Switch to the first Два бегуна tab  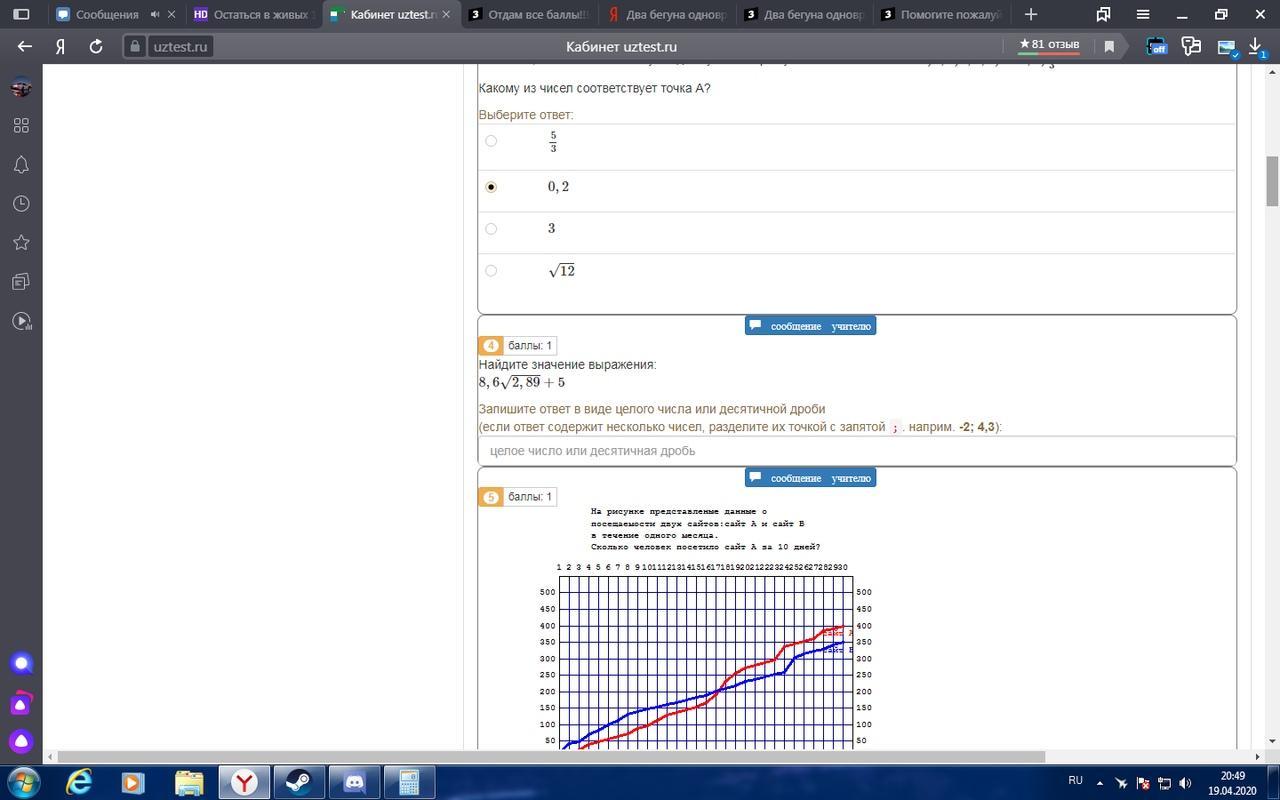[668, 15]
